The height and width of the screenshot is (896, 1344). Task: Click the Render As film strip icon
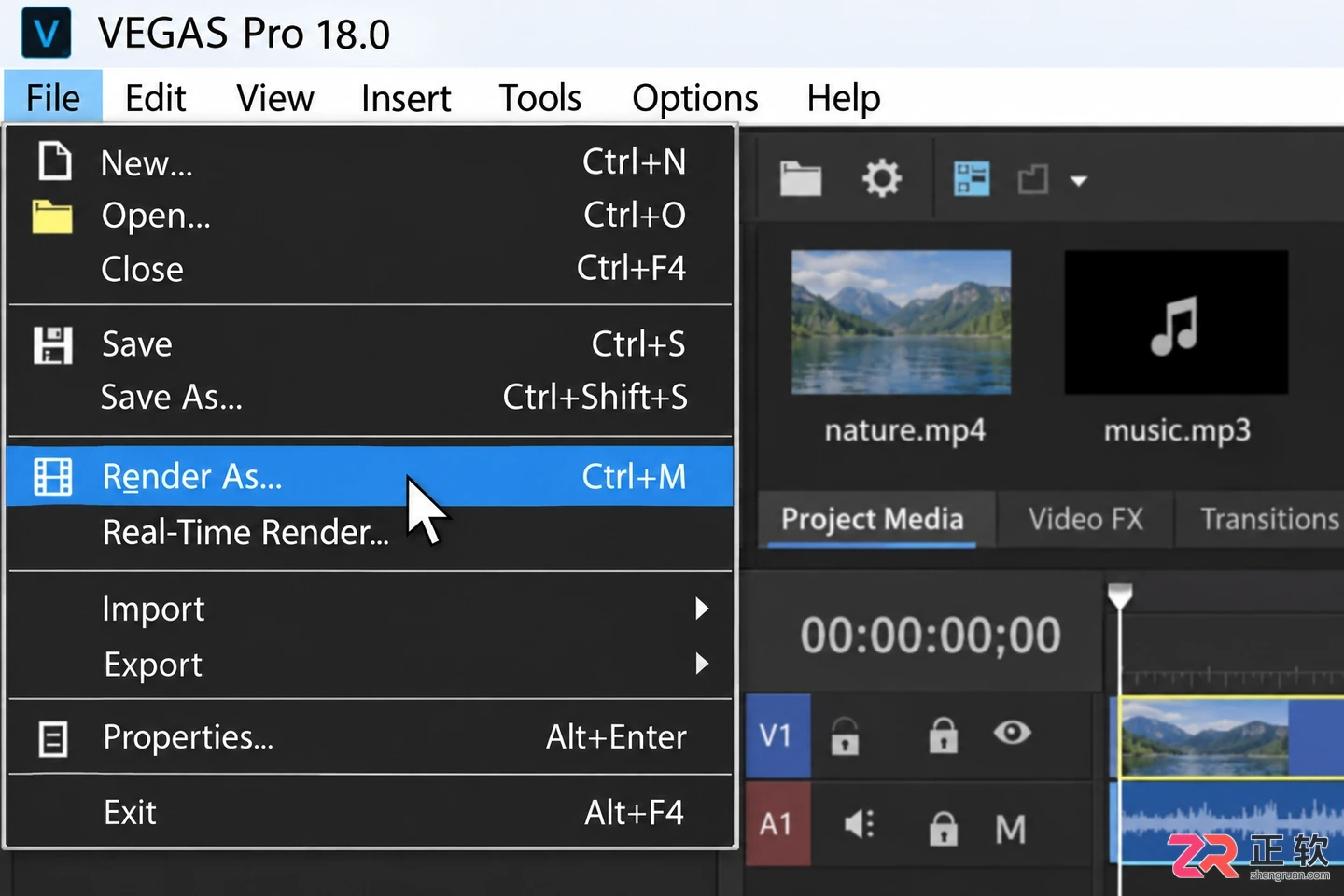click(53, 477)
